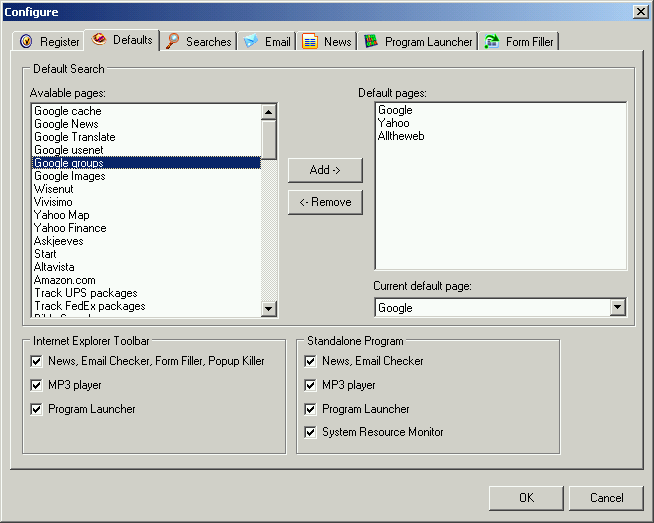Toggle News, Email Checker under Standalone Program
Viewport: 654px width, 523px height.
(x=310, y=361)
